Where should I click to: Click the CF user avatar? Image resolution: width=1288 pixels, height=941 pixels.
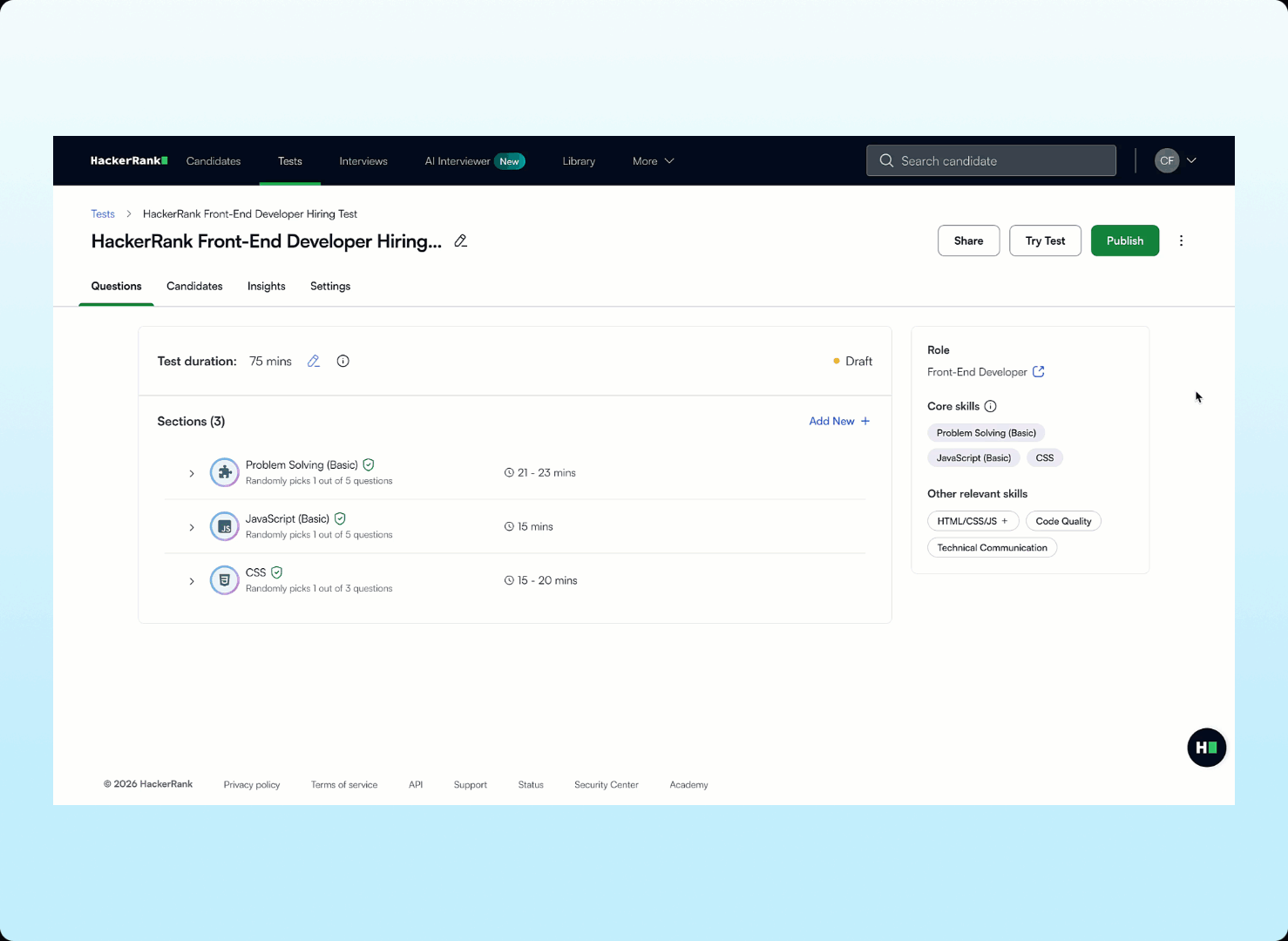click(1167, 160)
